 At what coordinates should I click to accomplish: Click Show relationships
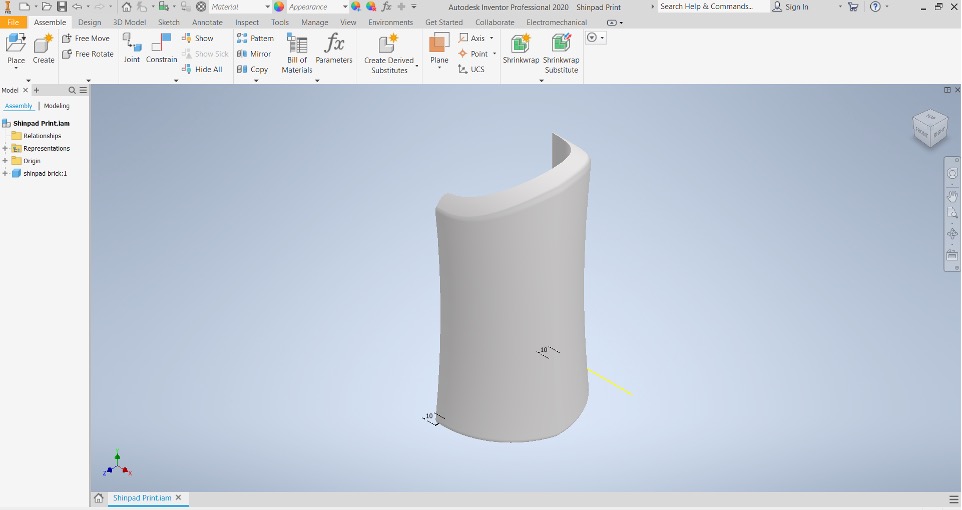coord(198,38)
